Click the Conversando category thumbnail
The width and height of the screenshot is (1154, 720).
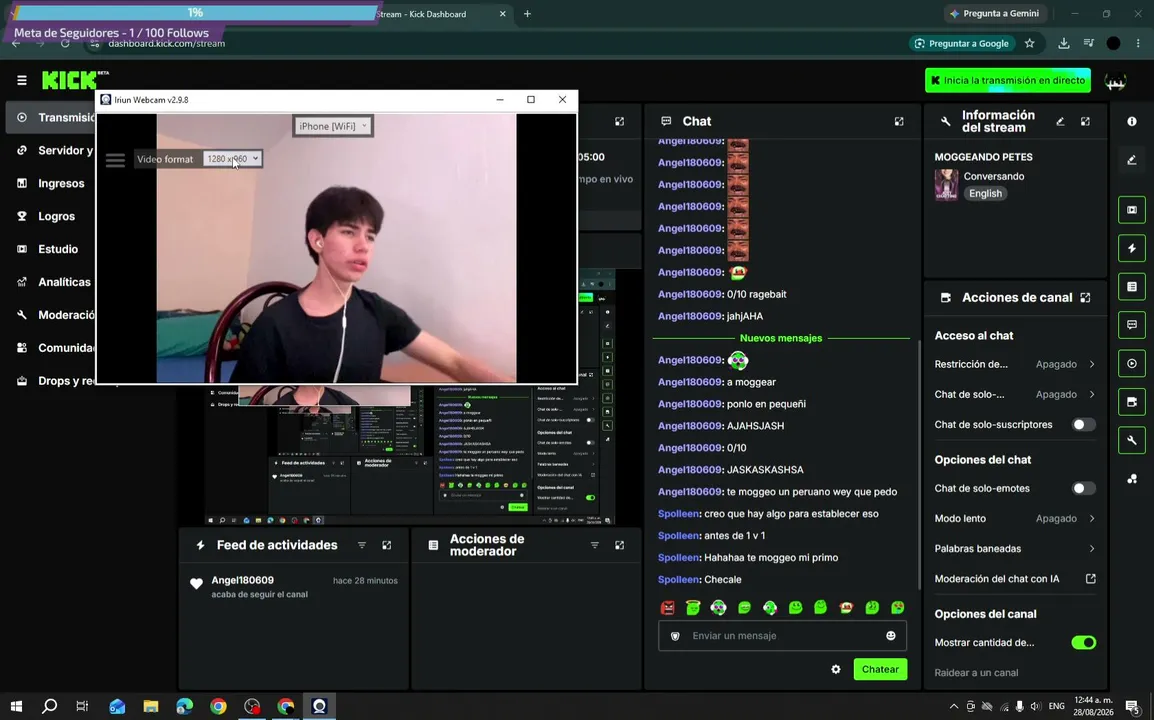pyautogui.click(x=946, y=185)
